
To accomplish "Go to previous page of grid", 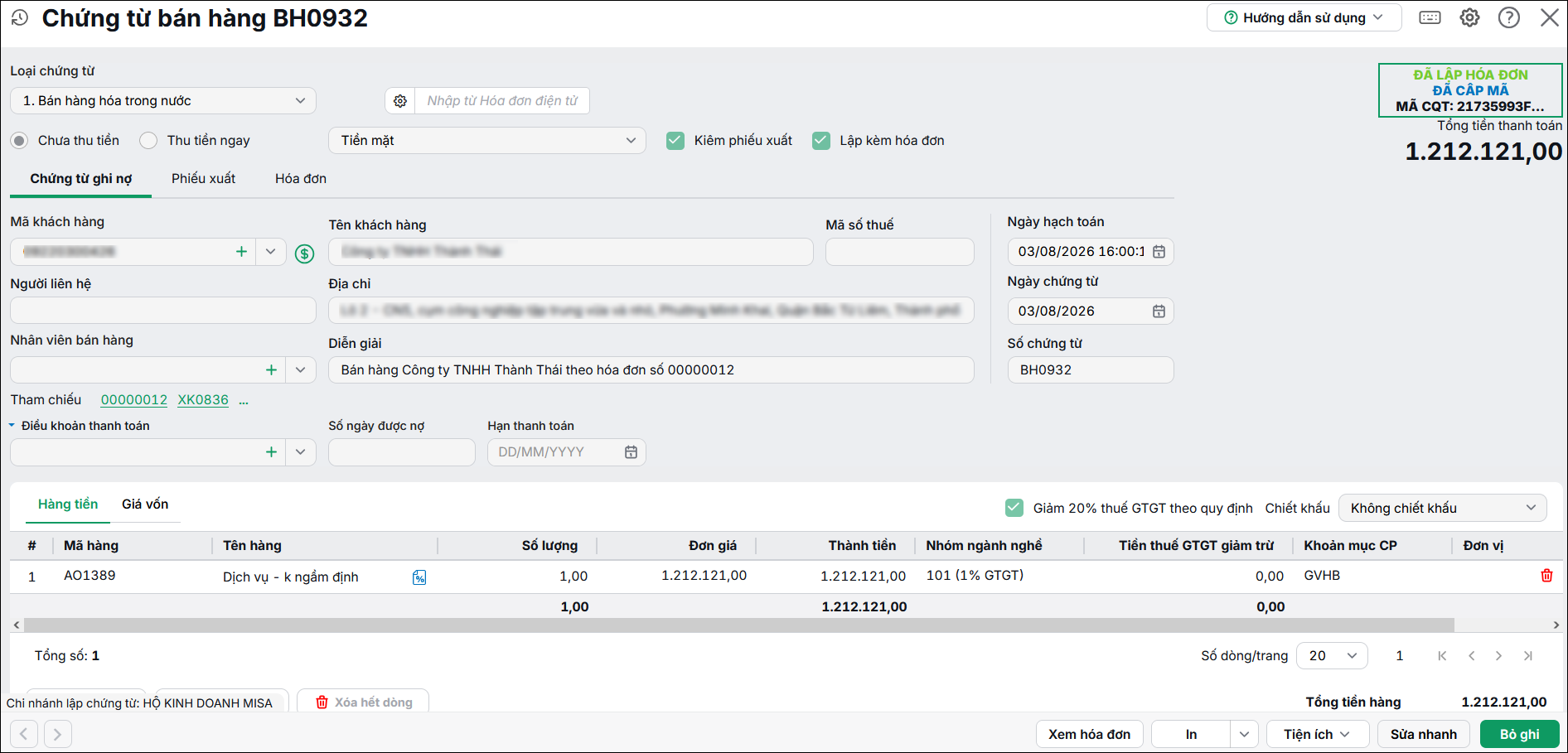I will point(1471,656).
